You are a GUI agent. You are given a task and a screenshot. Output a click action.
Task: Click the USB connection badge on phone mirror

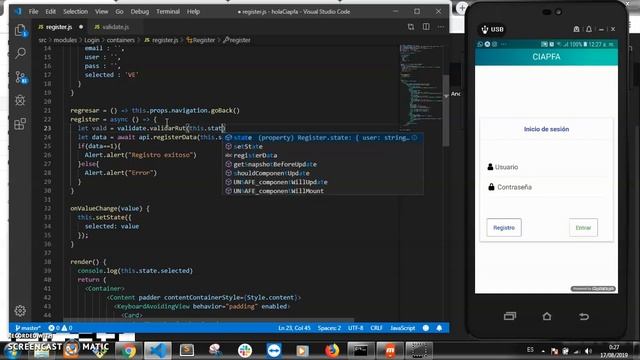(x=492, y=29)
